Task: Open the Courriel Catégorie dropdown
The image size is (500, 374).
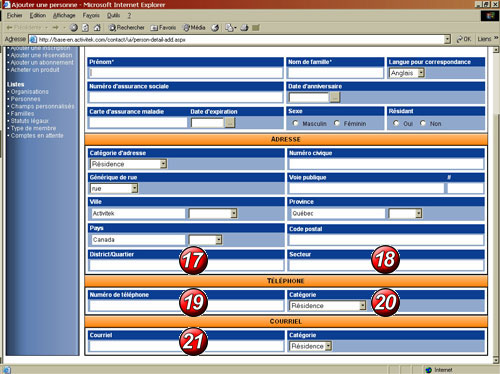Action: (310, 346)
